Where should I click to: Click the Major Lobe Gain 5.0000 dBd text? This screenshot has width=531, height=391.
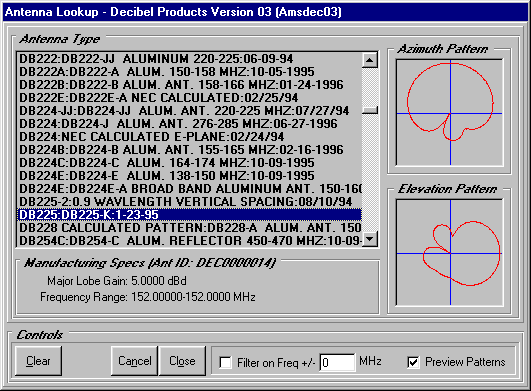point(117,281)
